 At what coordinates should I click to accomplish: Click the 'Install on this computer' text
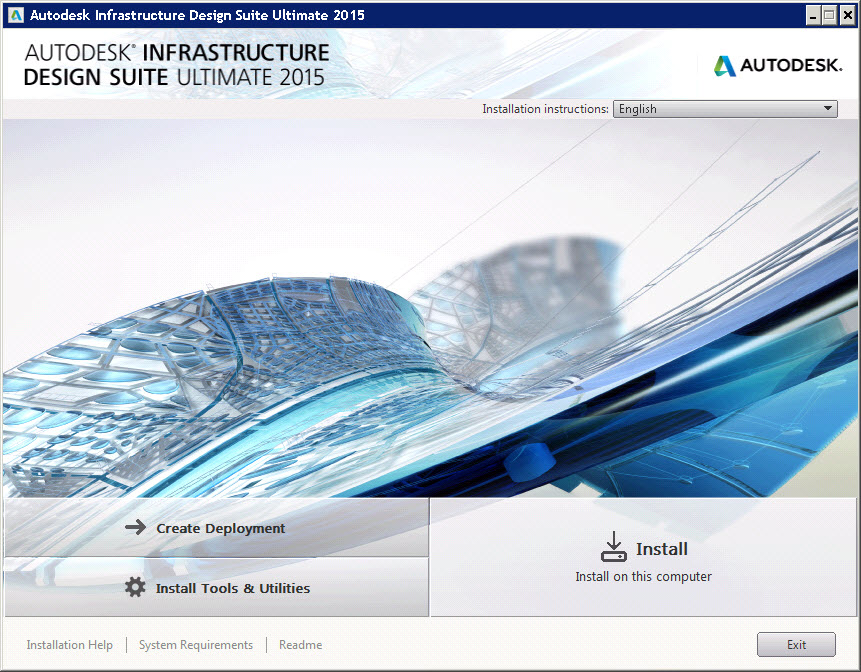644,576
